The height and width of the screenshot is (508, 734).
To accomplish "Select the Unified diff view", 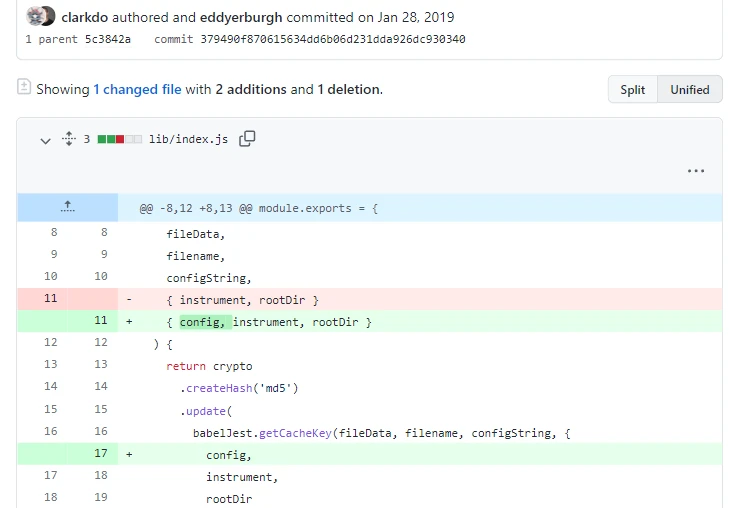I will coord(689,89).
